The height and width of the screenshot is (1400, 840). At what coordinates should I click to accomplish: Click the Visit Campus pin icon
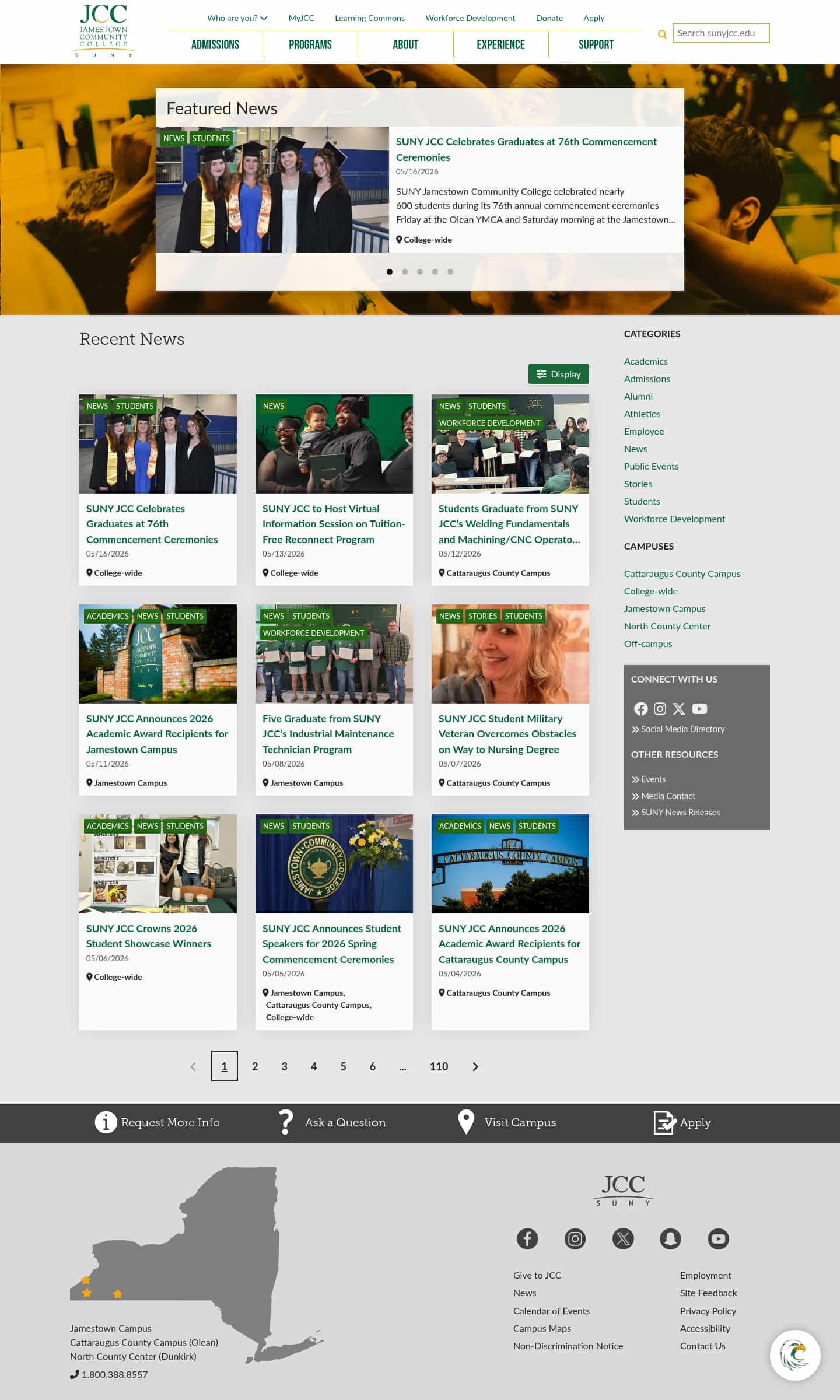point(466,1122)
